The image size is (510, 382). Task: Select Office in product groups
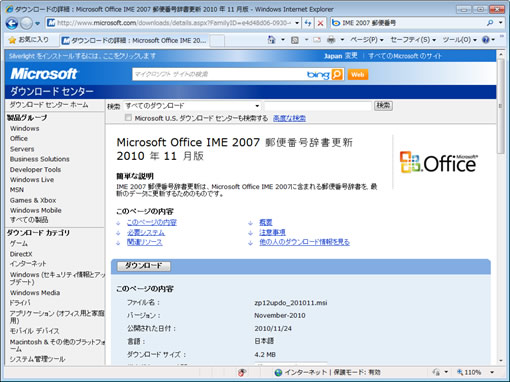(19, 138)
